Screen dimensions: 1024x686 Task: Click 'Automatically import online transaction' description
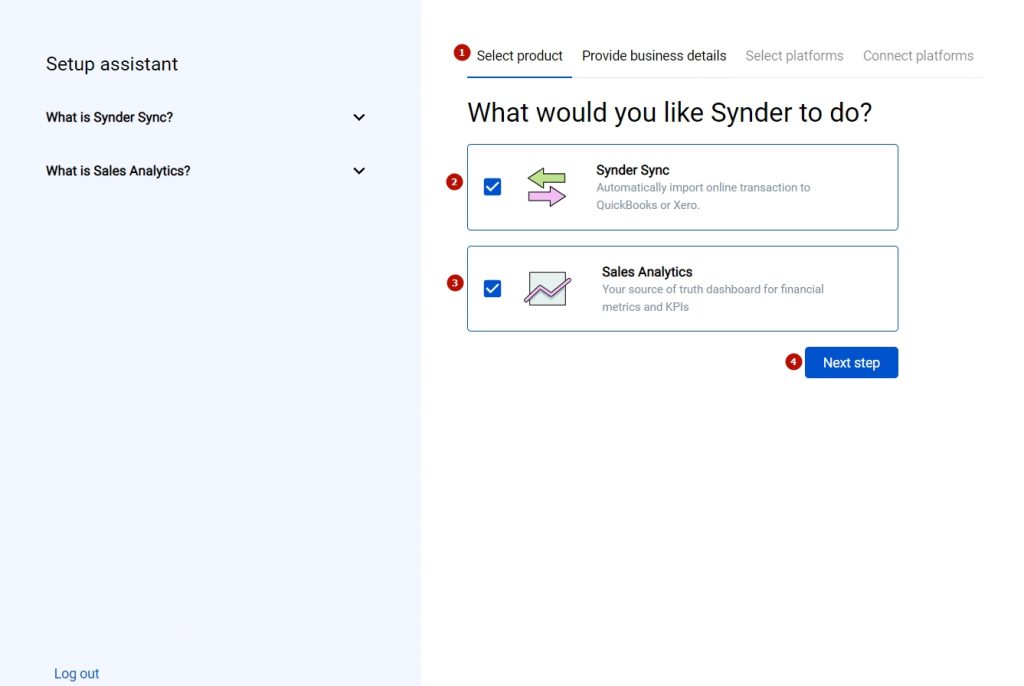click(x=703, y=196)
